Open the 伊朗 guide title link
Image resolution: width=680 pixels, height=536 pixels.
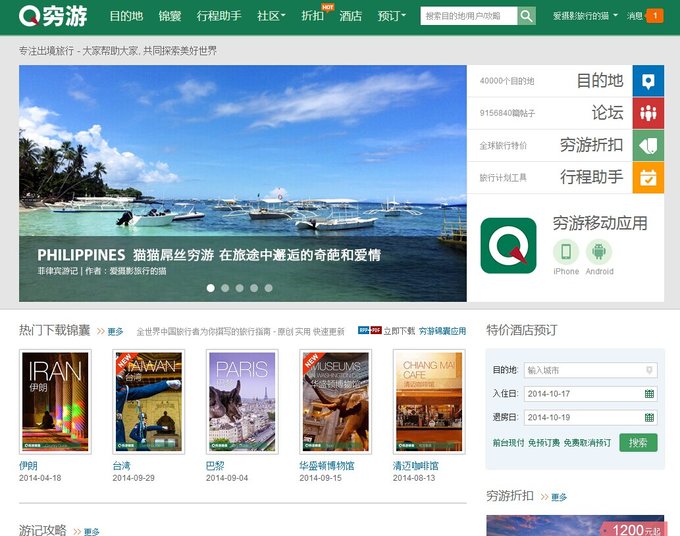click(28, 466)
